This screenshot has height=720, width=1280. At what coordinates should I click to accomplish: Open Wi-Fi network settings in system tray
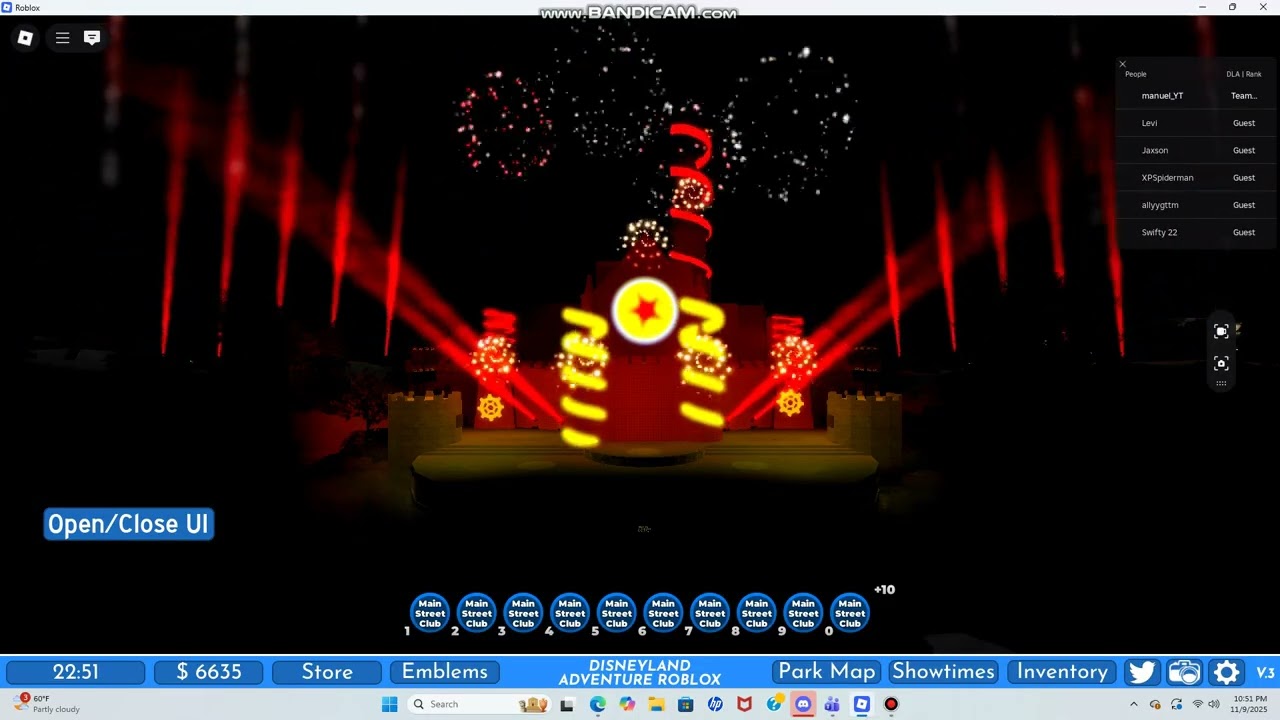(1197, 704)
